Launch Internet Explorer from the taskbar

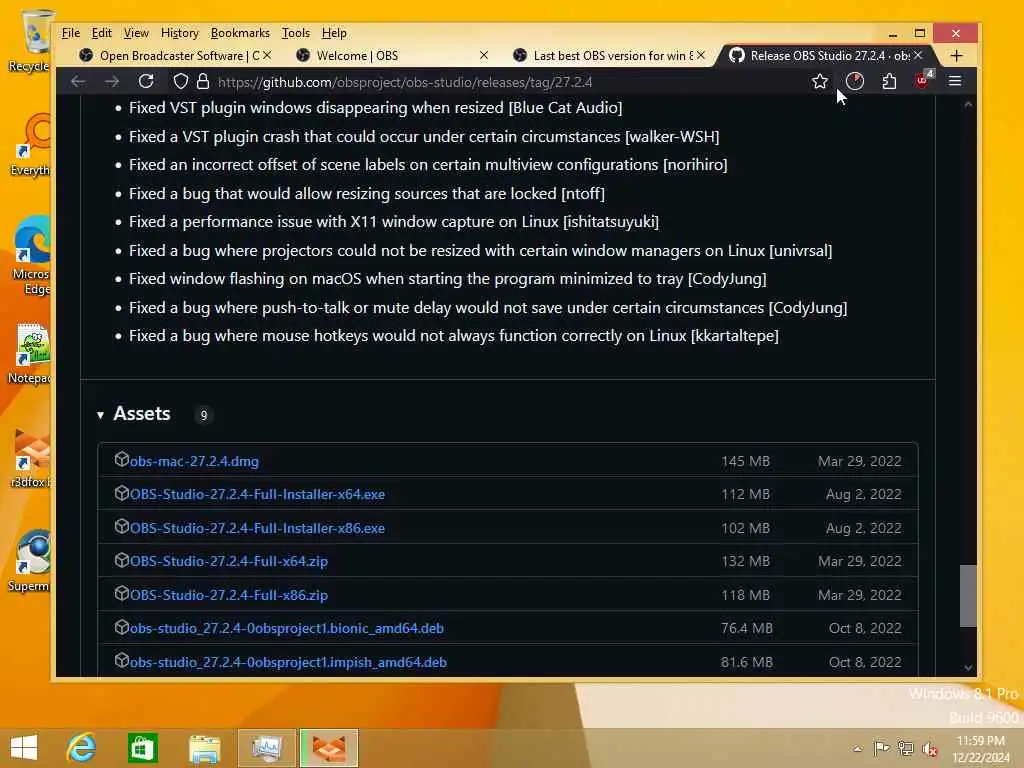(82, 747)
